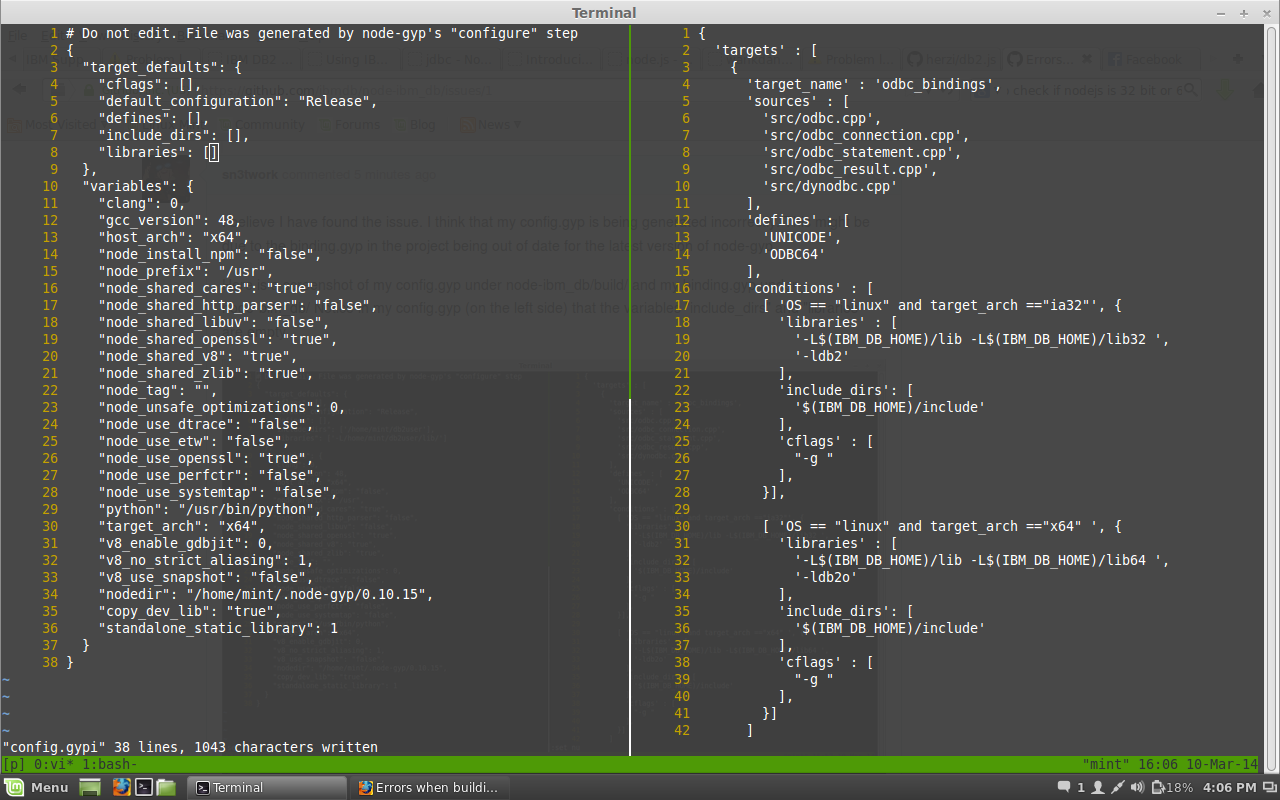Click the "standalone_static_library": 1 line
This screenshot has height=800, width=1280.
point(218,628)
